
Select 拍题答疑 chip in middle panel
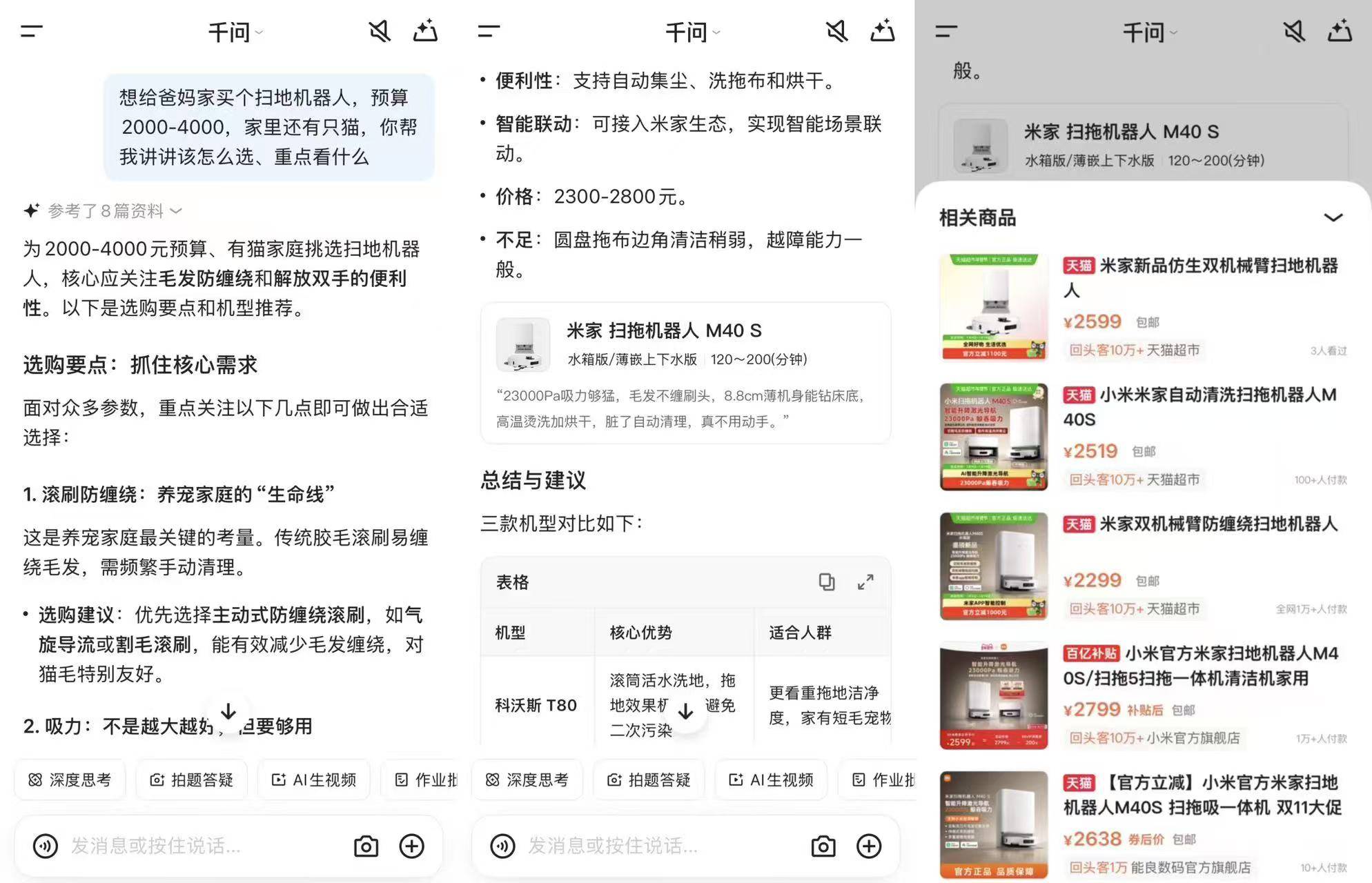coord(649,780)
